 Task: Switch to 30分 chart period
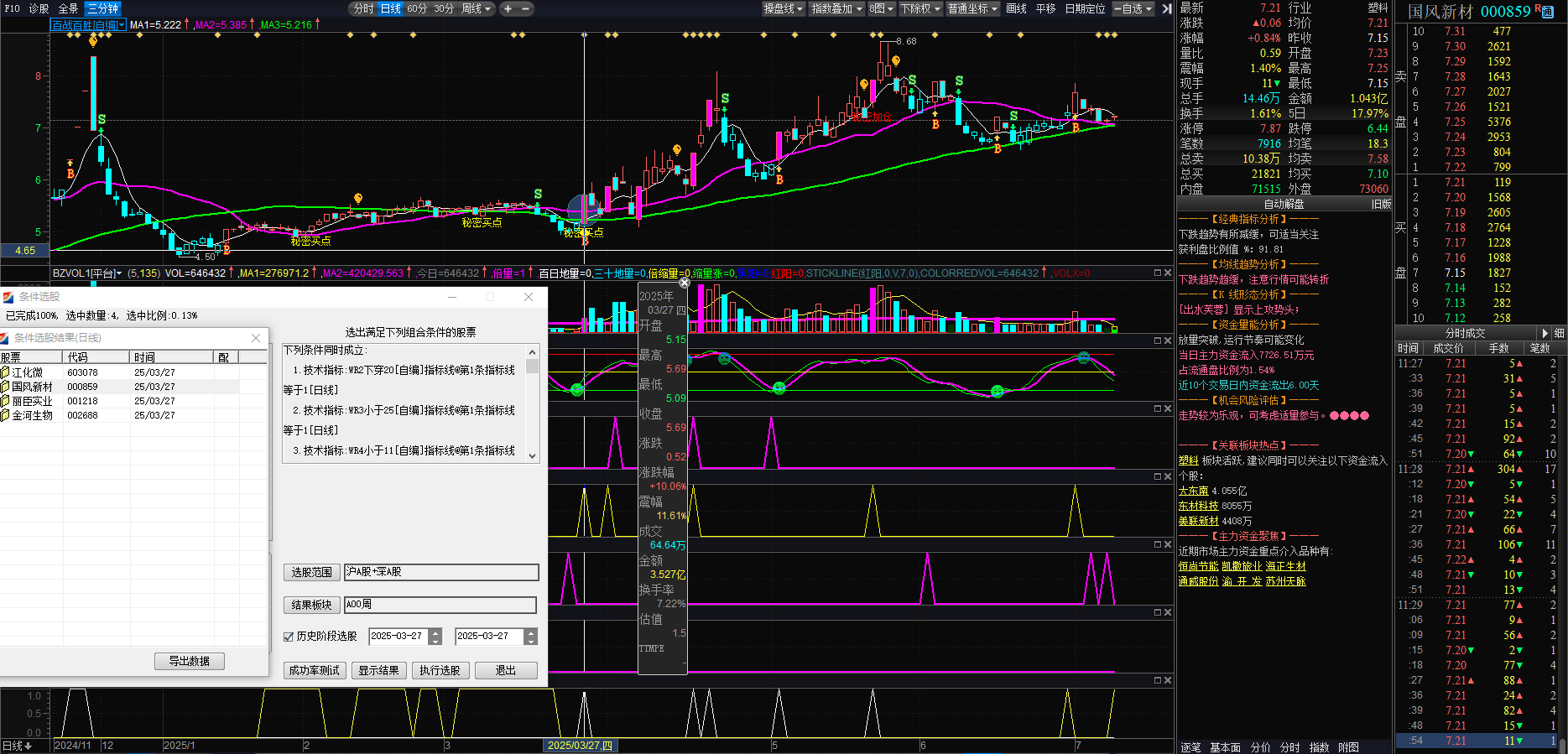(444, 8)
